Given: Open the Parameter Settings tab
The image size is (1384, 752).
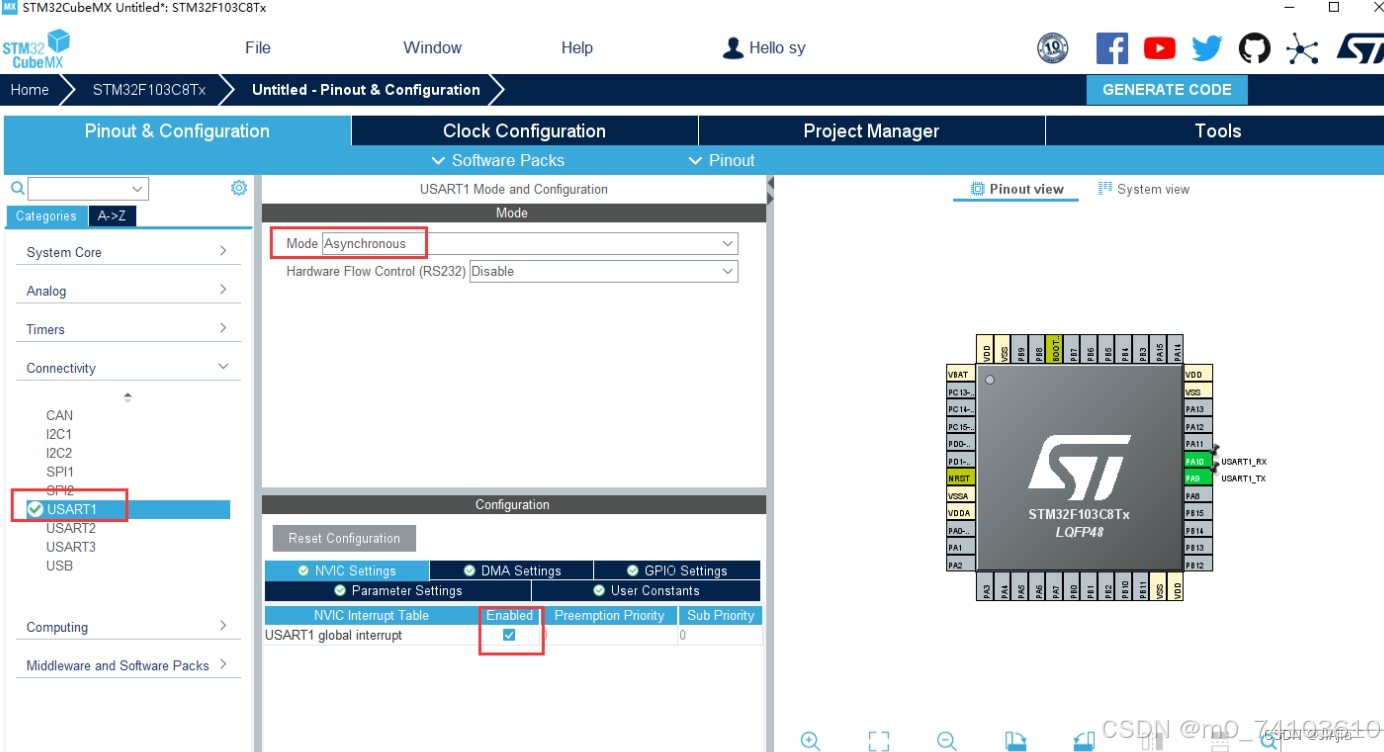Looking at the screenshot, I should [398, 590].
